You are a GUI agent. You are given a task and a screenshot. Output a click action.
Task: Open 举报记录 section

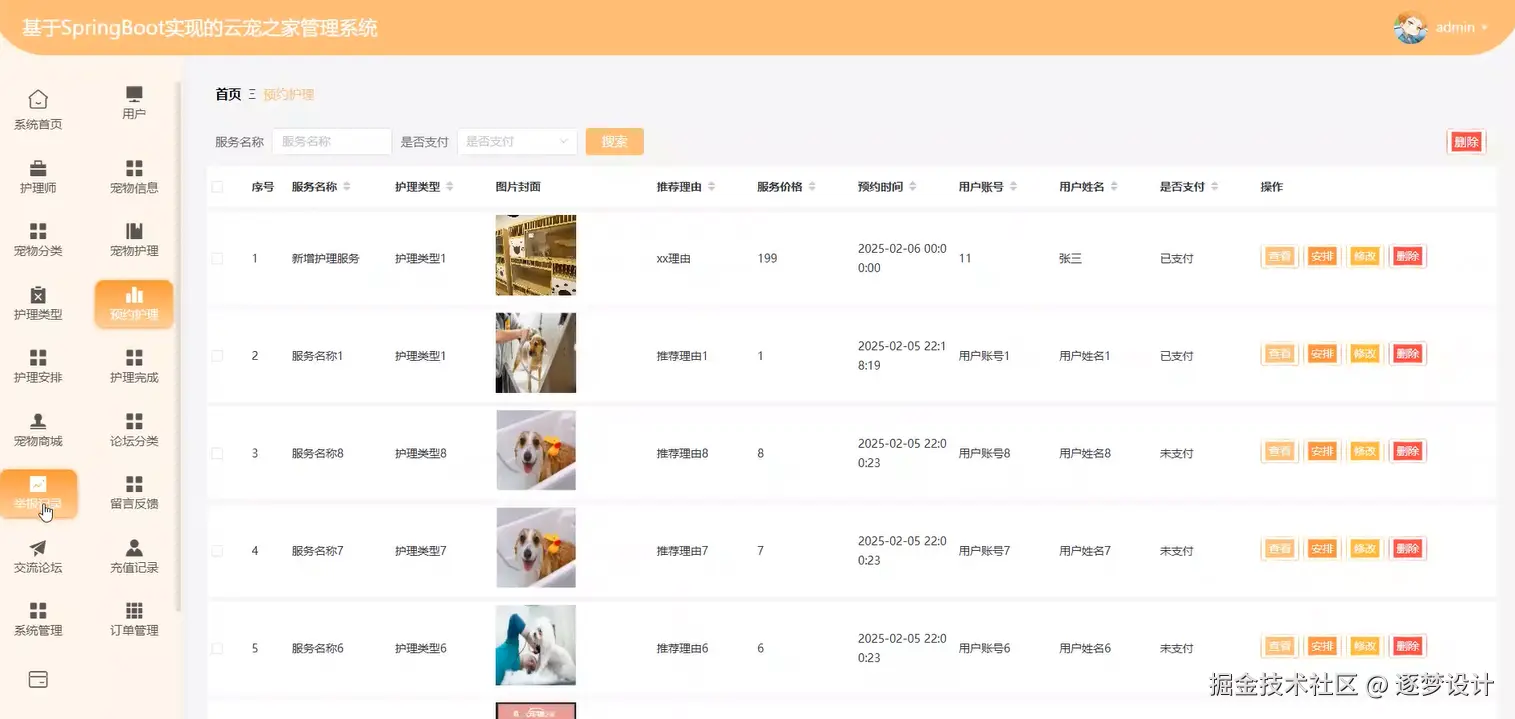pos(38,493)
